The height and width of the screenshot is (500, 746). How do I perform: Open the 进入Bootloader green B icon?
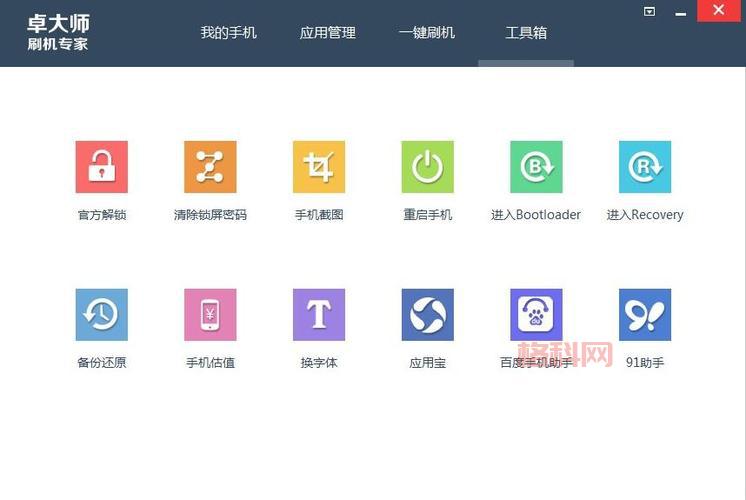click(536, 167)
